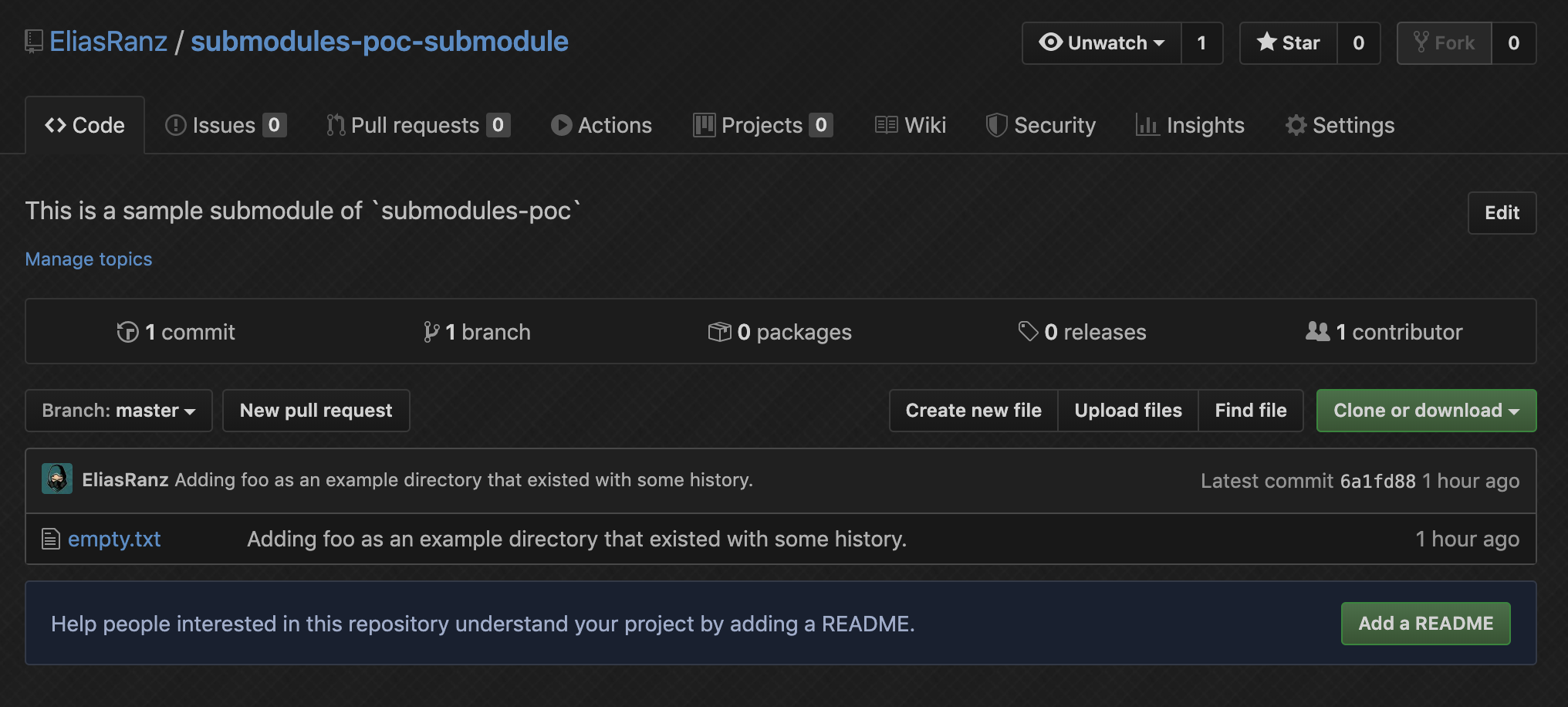Click the Add a README button
Image resolution: width=1568 pixels, height=707 pixels.
coord(1425,624)
